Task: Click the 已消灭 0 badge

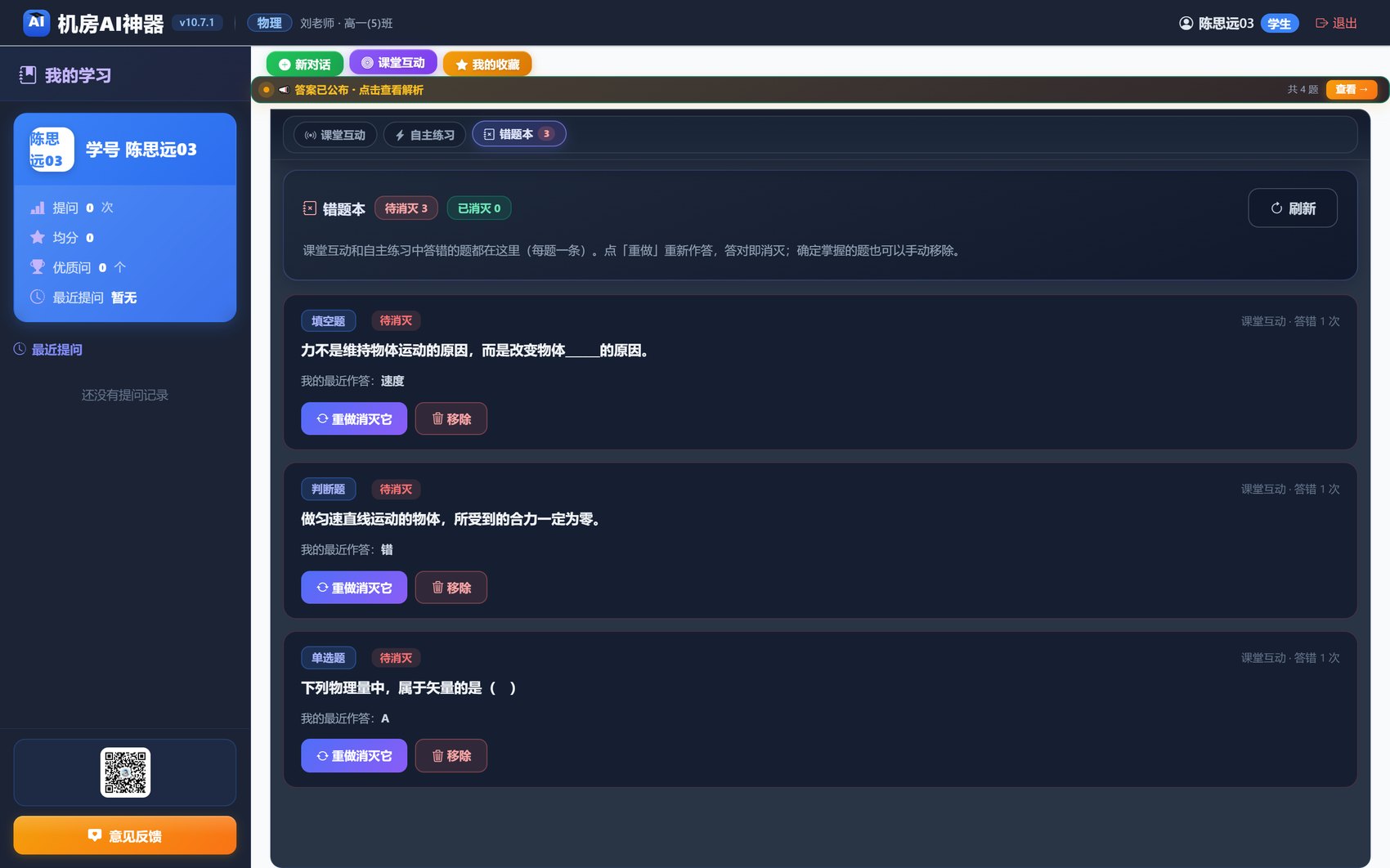Action: [x=479, y=208]
